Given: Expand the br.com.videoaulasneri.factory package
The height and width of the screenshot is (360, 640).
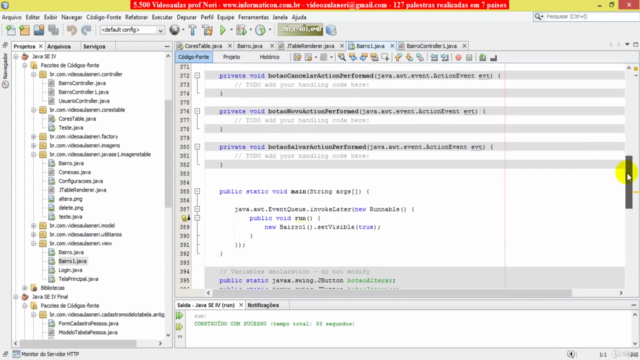Looking at the screenshot, I should click(x=34, y=136).
